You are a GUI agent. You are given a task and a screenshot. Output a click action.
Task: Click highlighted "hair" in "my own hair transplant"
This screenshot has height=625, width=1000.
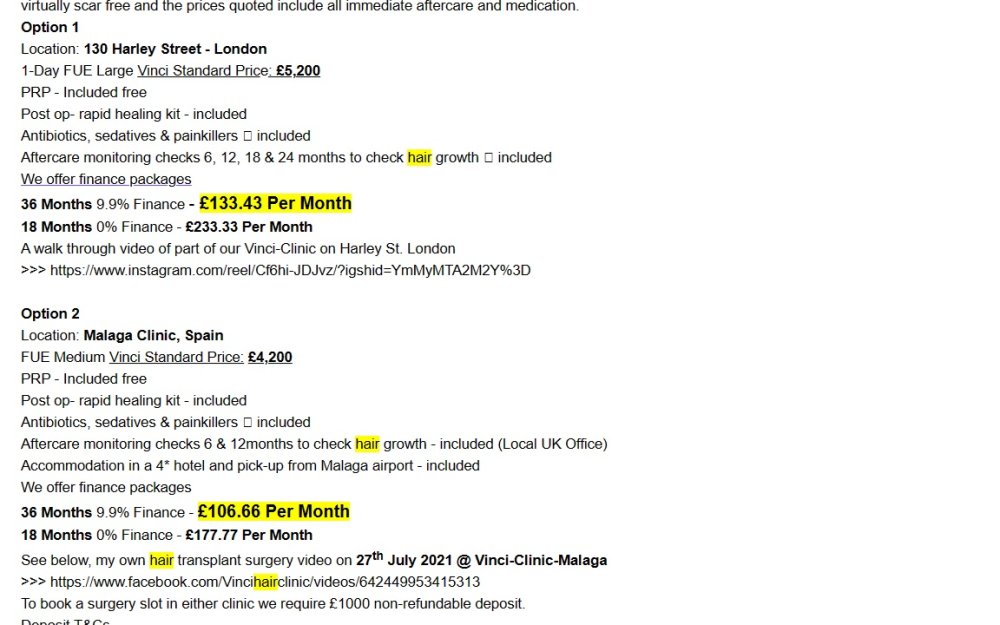(162, 560)
